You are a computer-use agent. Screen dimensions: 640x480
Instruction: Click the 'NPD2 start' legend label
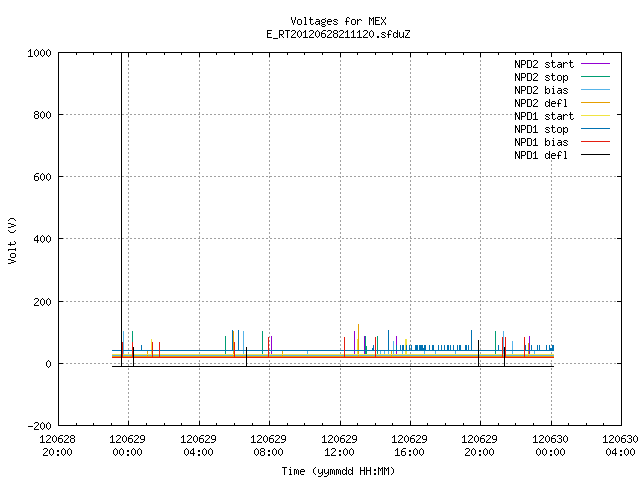tap(544, 64)
